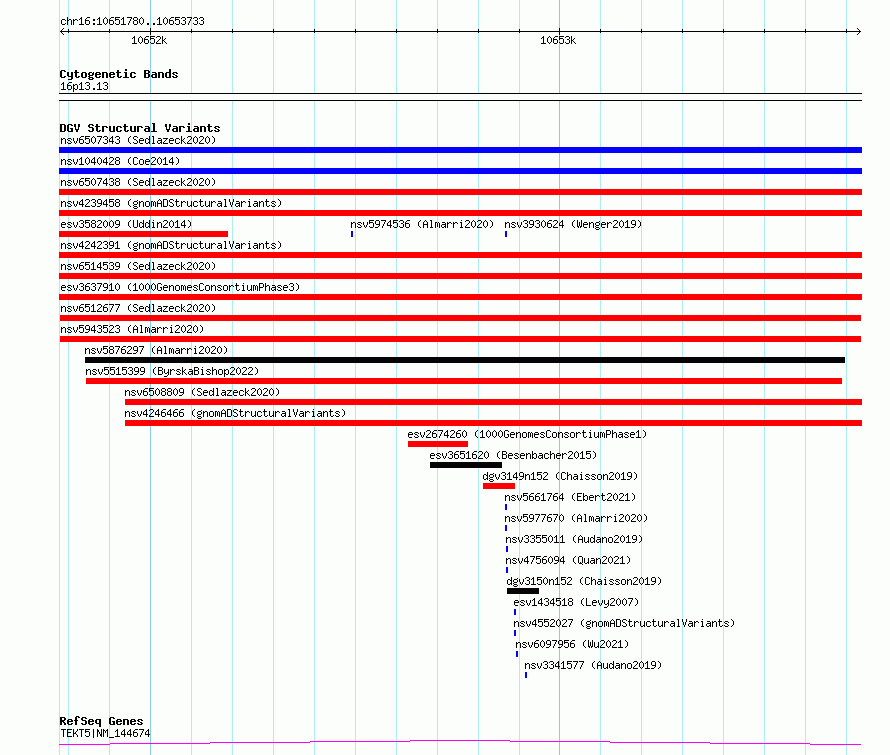Open the nsv6507438 (Sedlazeck2020) label

tap(138, 182)
